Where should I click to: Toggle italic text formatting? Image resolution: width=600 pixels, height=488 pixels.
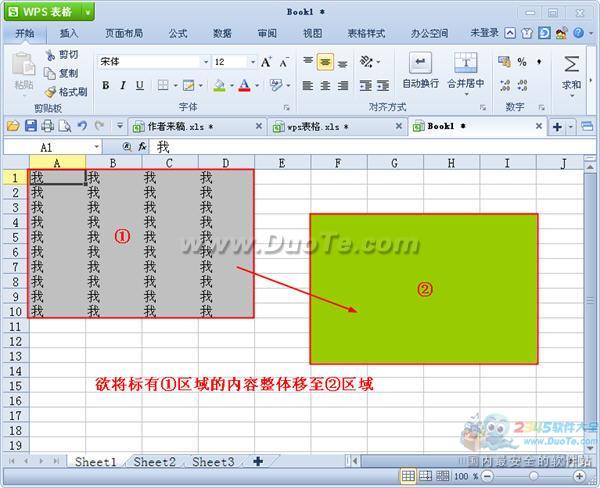click(122, 86)
